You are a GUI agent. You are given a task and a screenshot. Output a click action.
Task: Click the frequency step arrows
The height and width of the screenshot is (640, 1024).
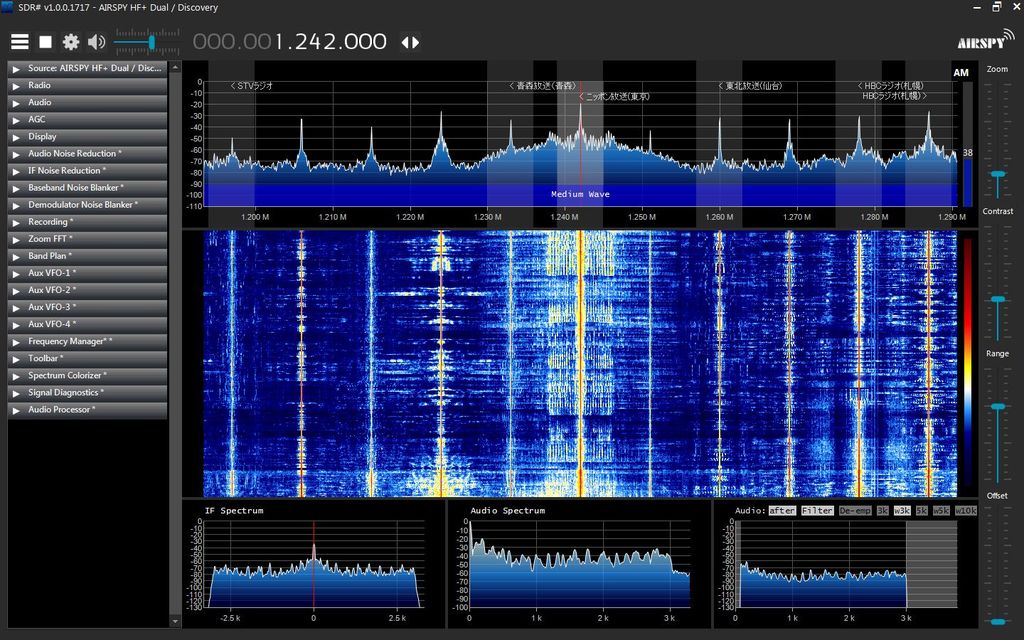click(x=409, y=42)
